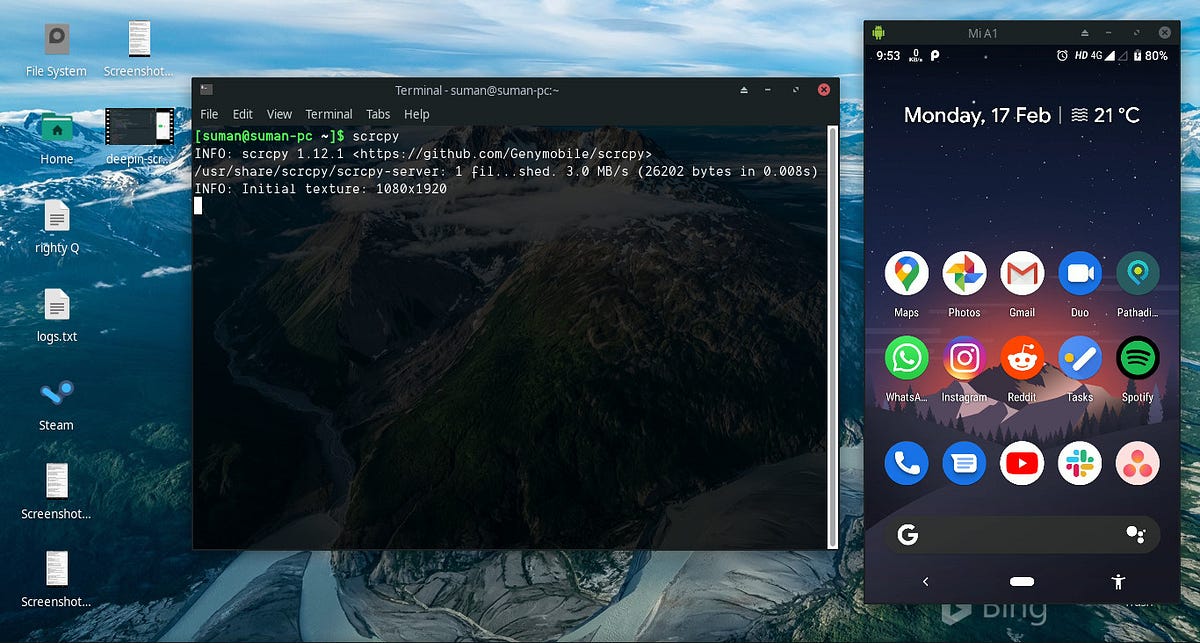Launch Instagram
This screenshot has width=1200, height=643.
[963, 358]
